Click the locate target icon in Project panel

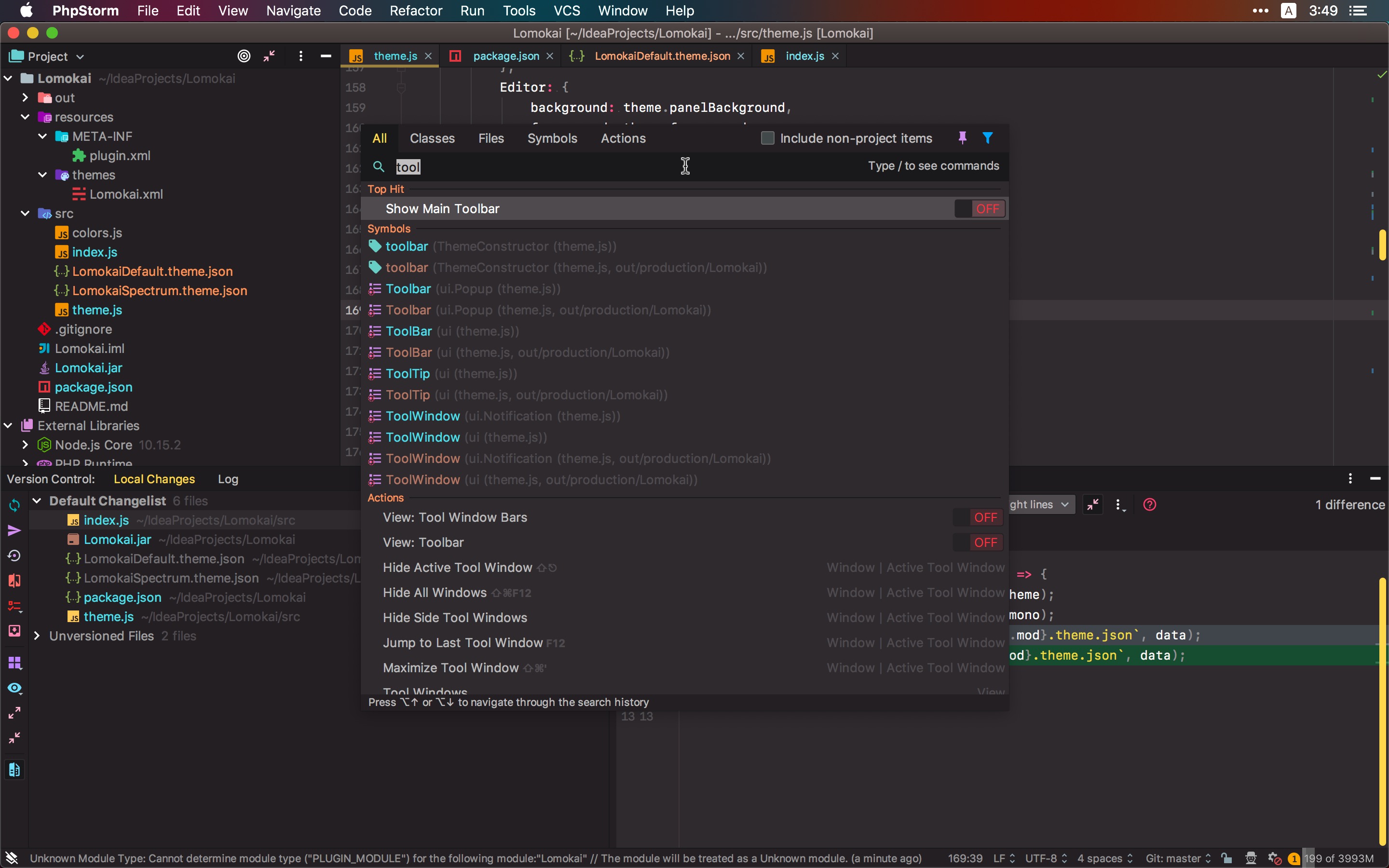click(244, 55)
